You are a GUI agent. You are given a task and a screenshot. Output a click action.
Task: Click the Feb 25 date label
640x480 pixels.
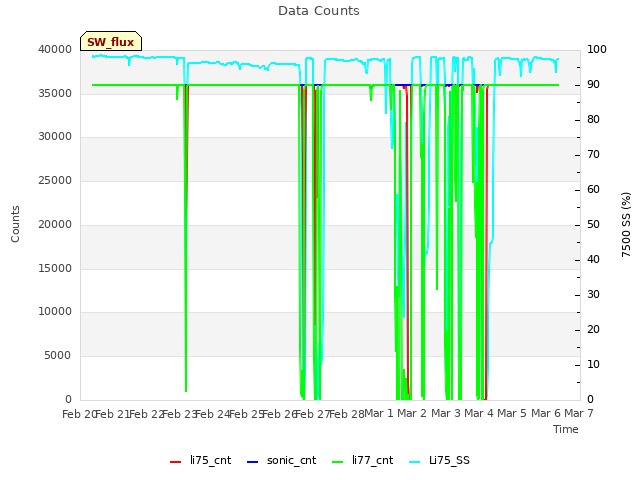tap(247, 414)
